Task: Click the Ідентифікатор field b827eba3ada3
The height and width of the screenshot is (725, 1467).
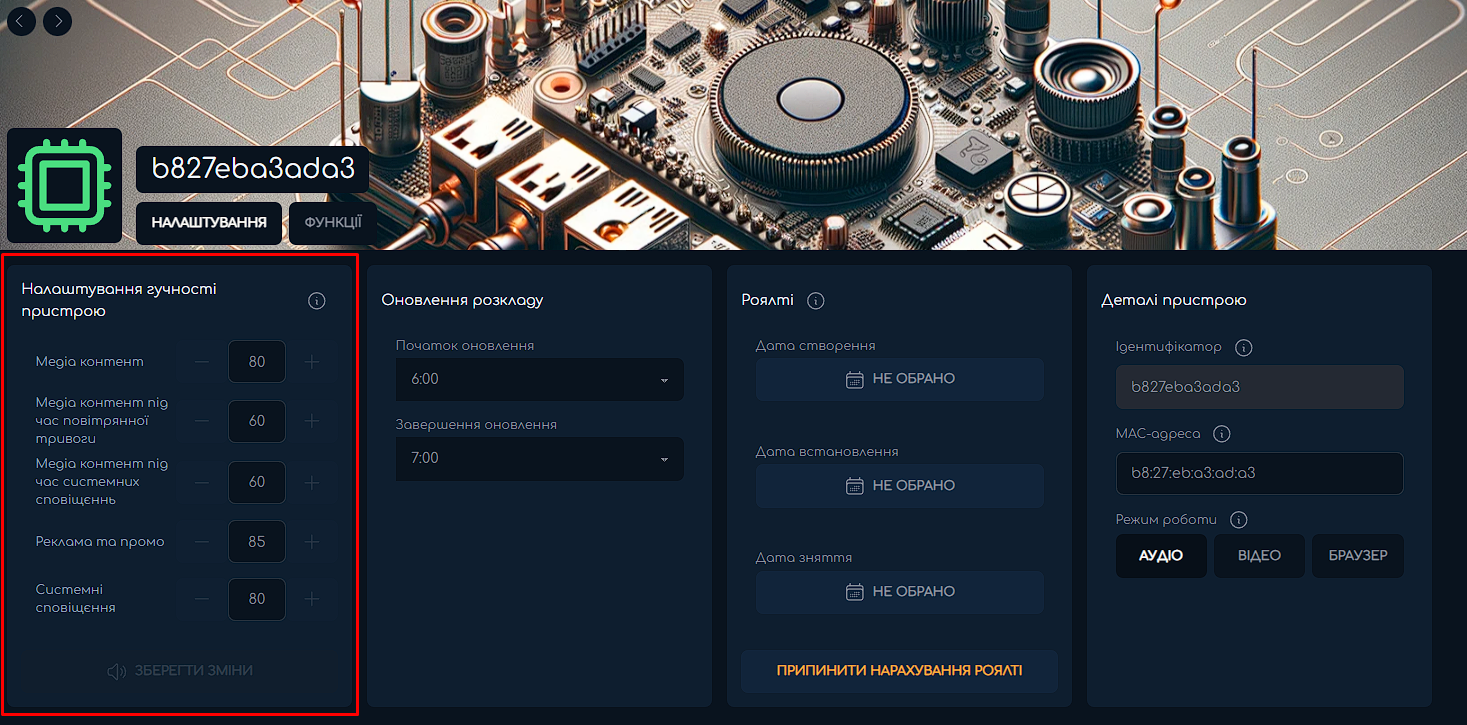Action: [1260, 386]
